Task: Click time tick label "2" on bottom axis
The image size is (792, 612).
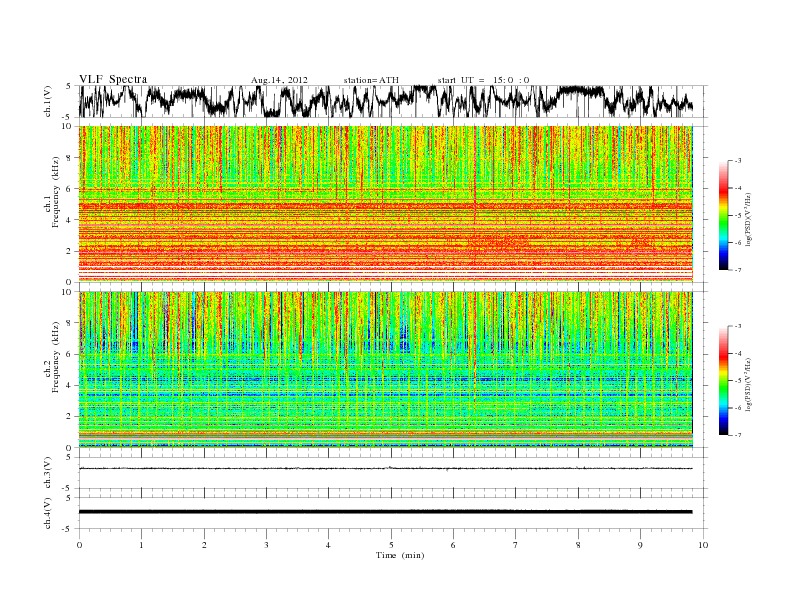Action: click(x=204, y=545)
